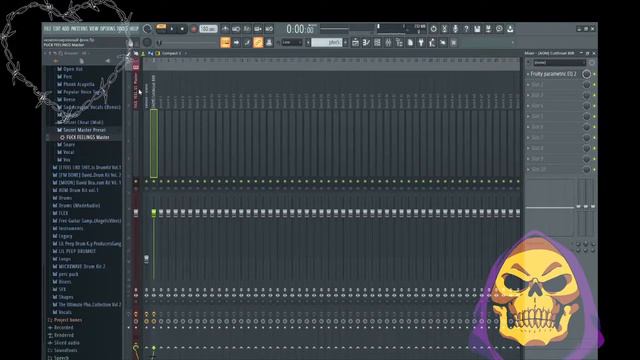Expand the Secret Master Preset folder
The height and width of the screenshot is (360, 640).
(x=84, y=130)
